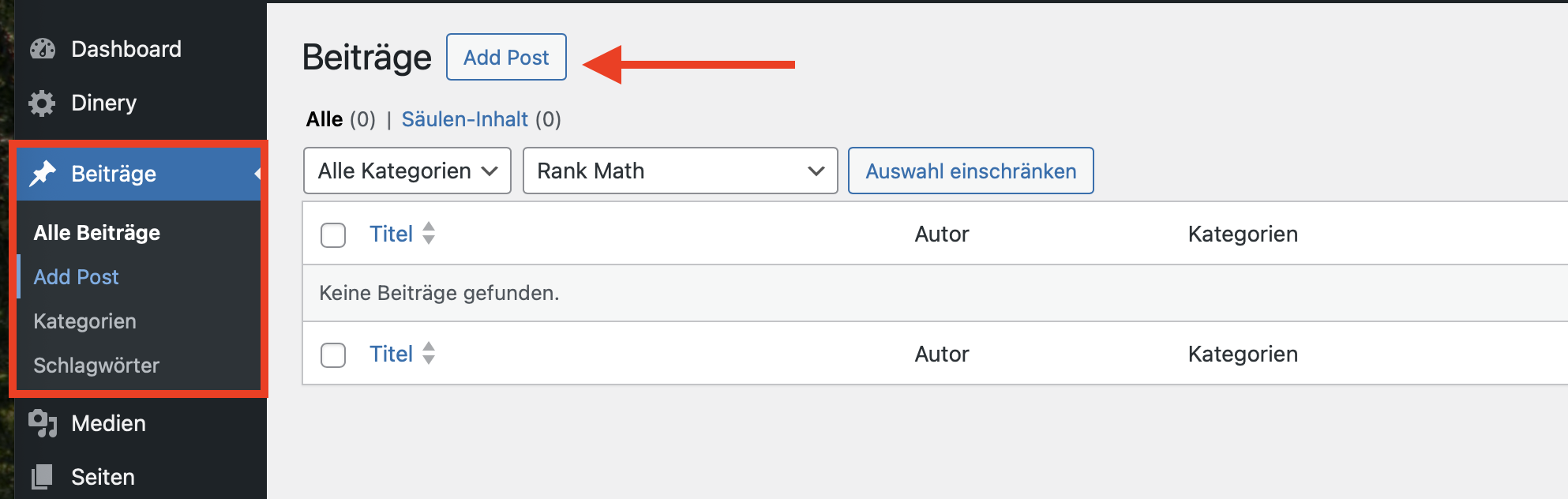Check the select-all checkbox in table header

click(333, 234)
